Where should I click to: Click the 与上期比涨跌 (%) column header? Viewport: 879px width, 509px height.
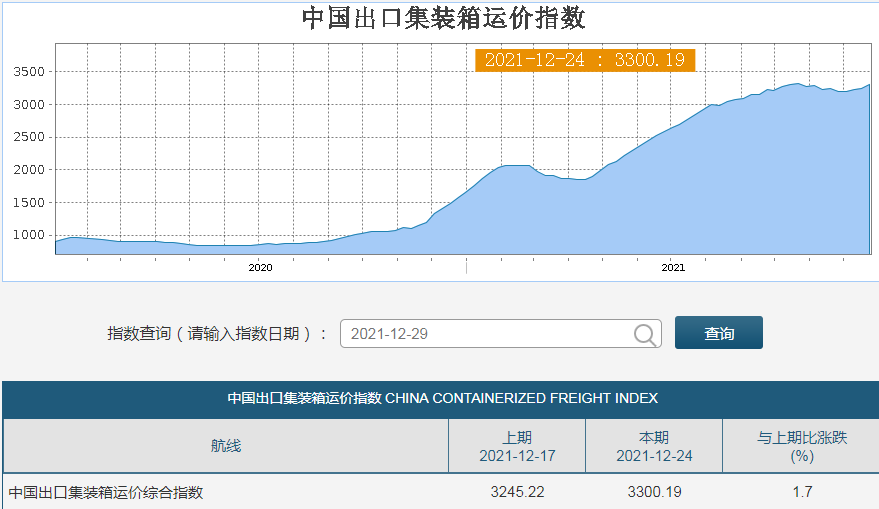(802, 446)
